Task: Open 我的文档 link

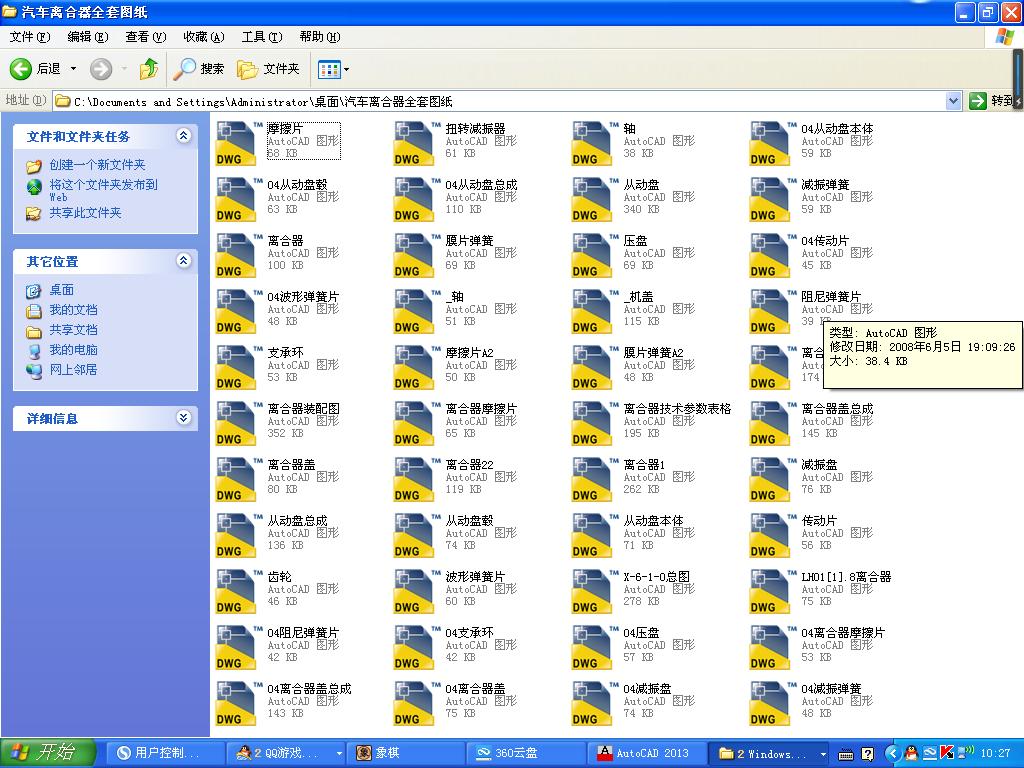Action: point(73,310)
